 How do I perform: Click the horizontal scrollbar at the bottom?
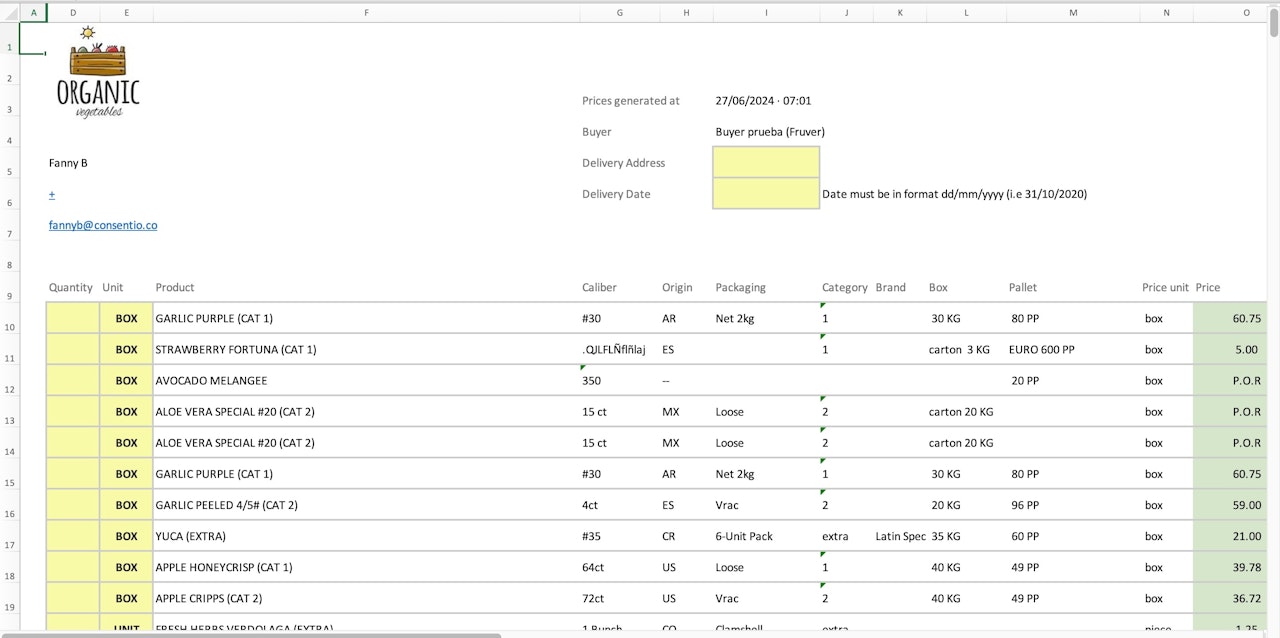click(250, 634)
